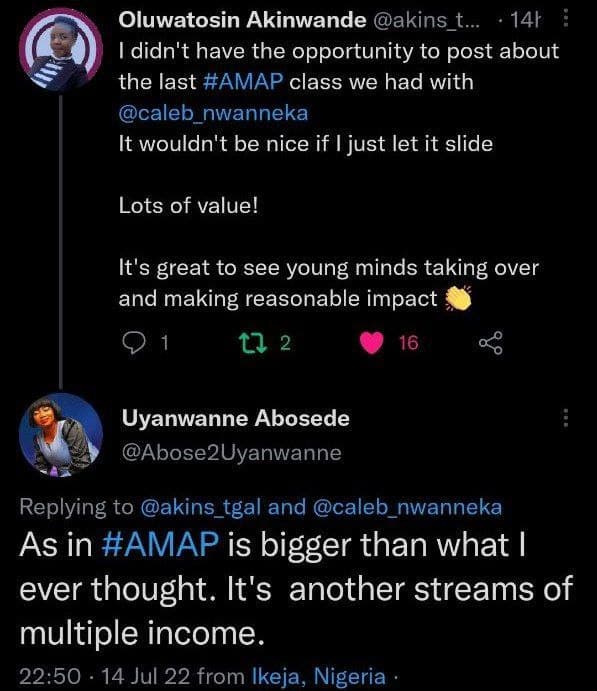
Task: Retweet Oluwatosin Akinwande's tweet
Action: pos(252,343)
